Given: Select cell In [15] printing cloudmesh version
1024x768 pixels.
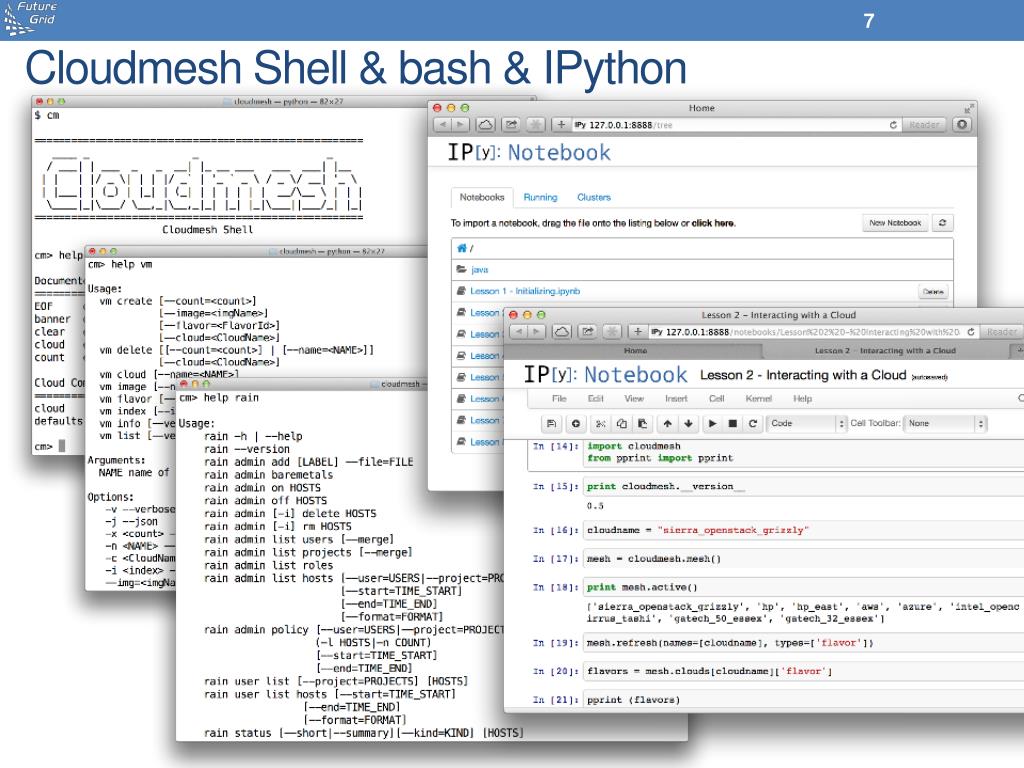Looking at the screenshot, I should [x=803, y=487].
